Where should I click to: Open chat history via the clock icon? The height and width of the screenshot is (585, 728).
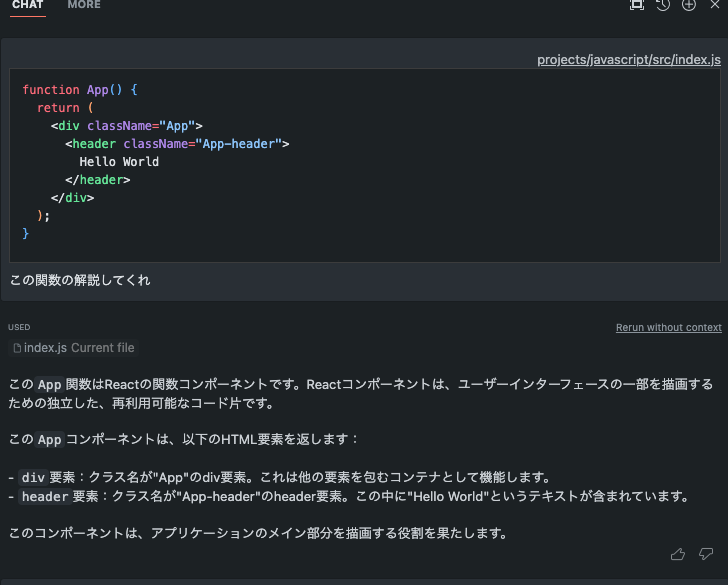(662, 5)
